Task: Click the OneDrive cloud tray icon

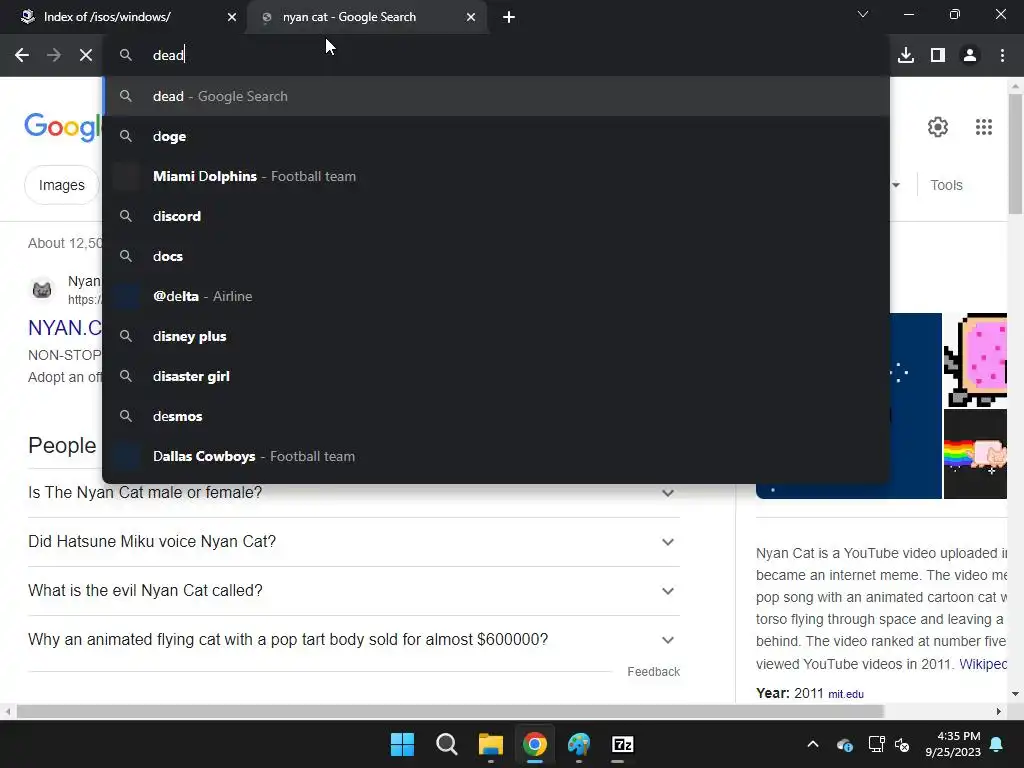Action: [x=844, y=744]
